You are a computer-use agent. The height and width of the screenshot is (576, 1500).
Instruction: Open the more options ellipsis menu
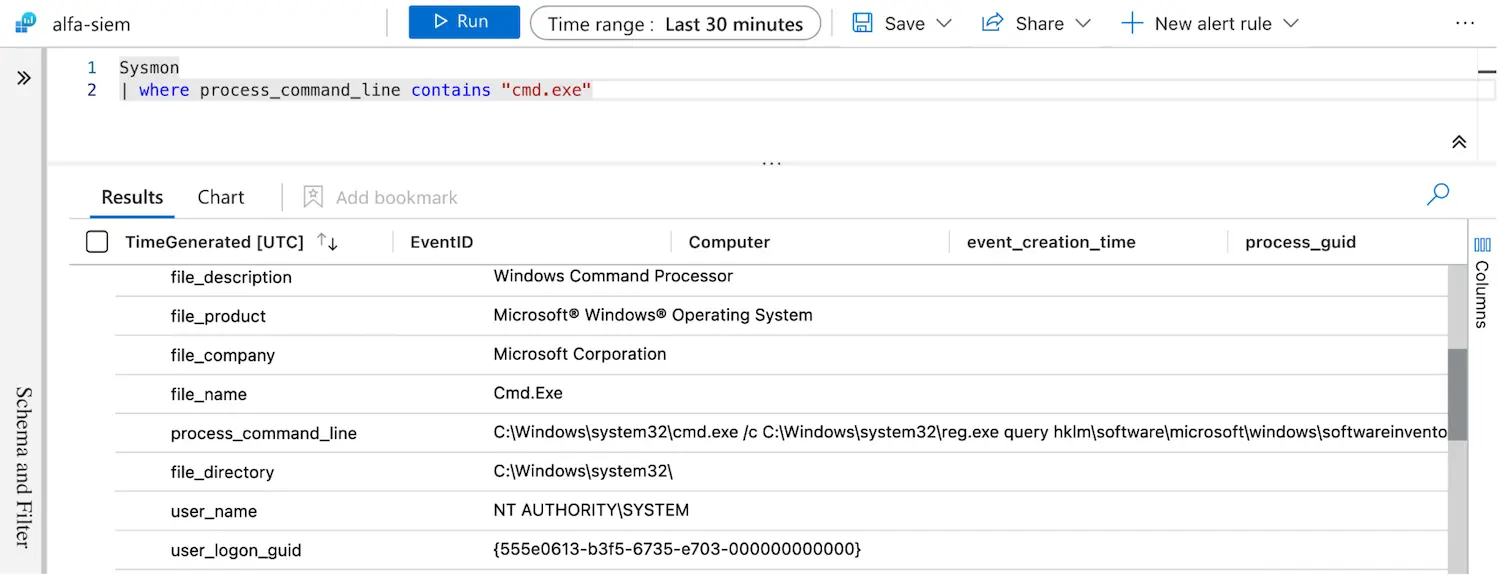pyautogui.click(x=1465, y=23)
